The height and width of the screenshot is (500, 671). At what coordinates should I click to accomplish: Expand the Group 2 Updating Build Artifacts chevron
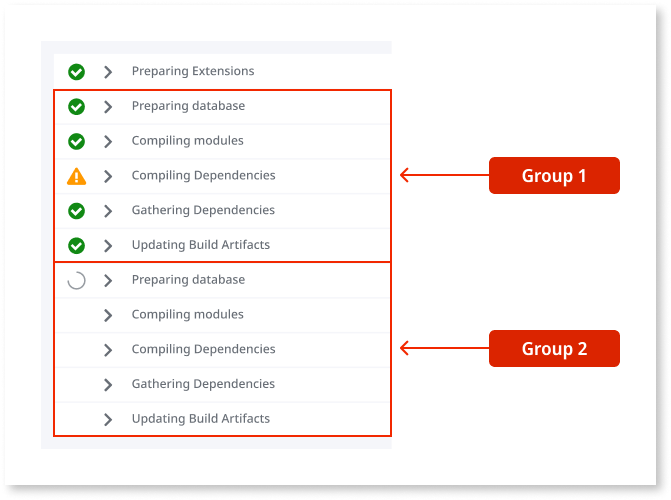point(108,419)
